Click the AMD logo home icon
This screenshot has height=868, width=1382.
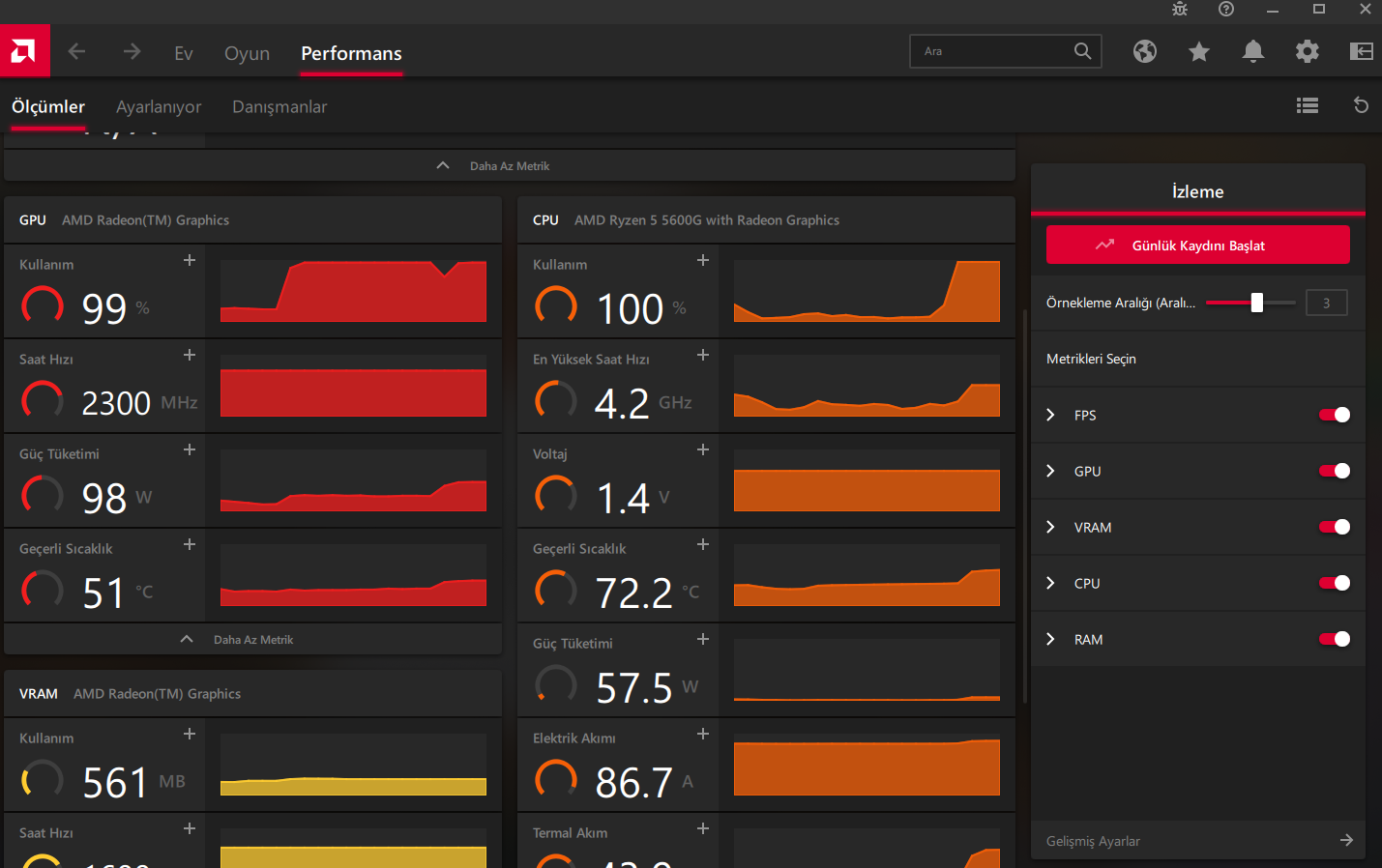[24, 51]
